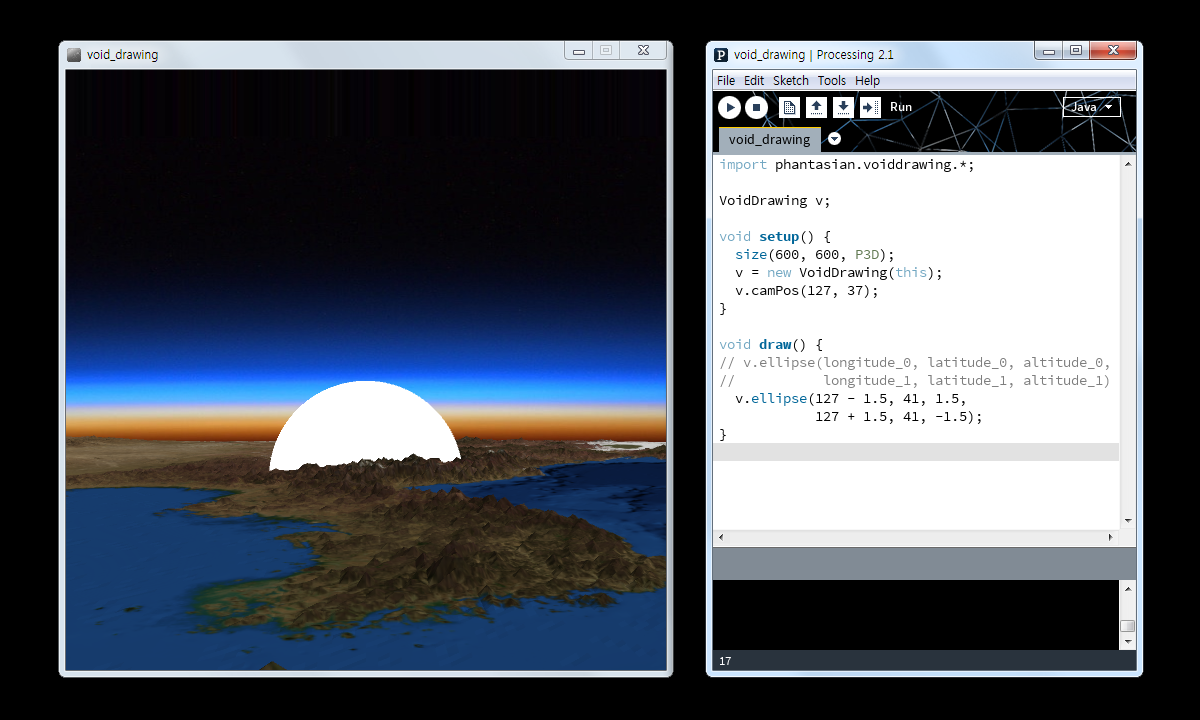Expand the tab menu arrow next to void_drawing
Viewport: 1200px width, 720px height.
[835, 139]
